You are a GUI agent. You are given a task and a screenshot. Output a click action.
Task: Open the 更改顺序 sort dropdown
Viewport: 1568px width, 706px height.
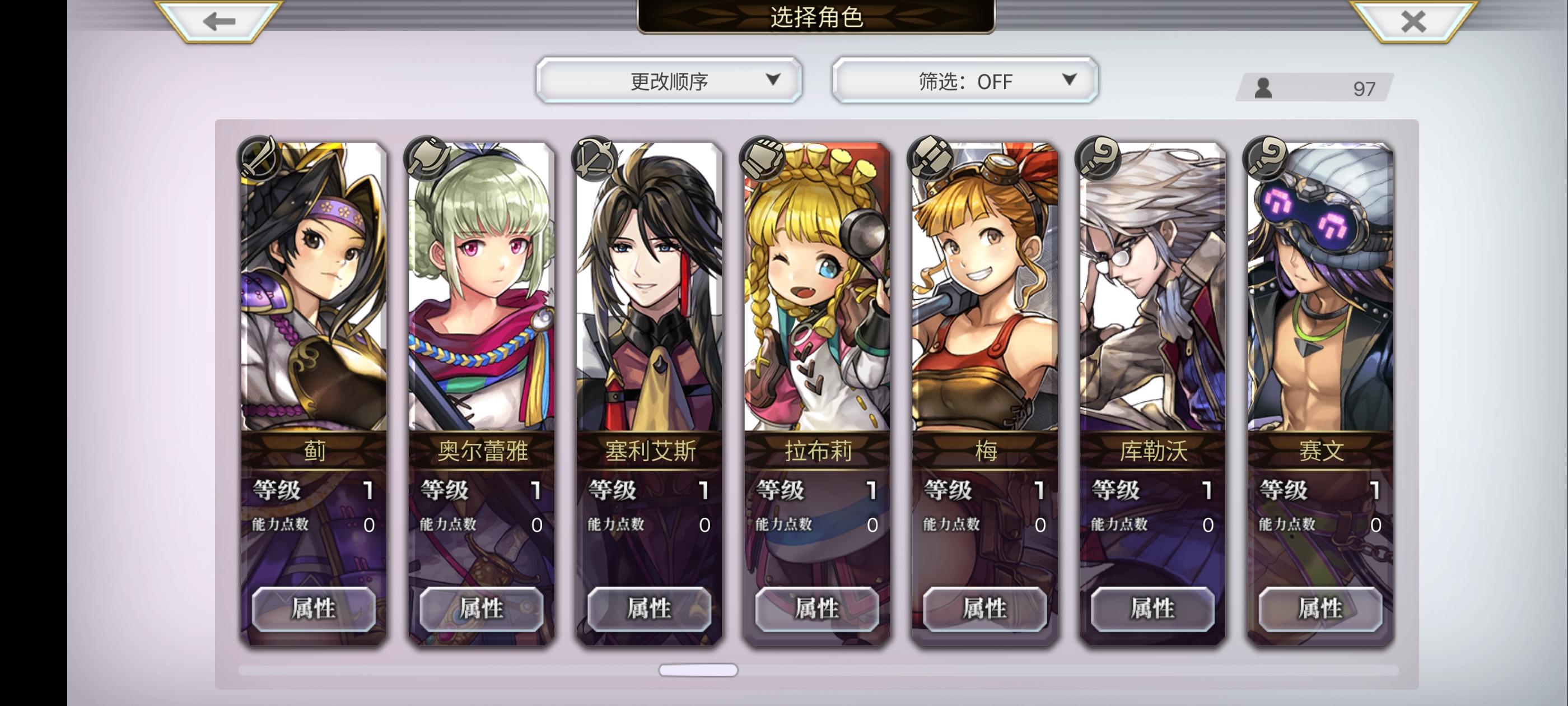669,81
